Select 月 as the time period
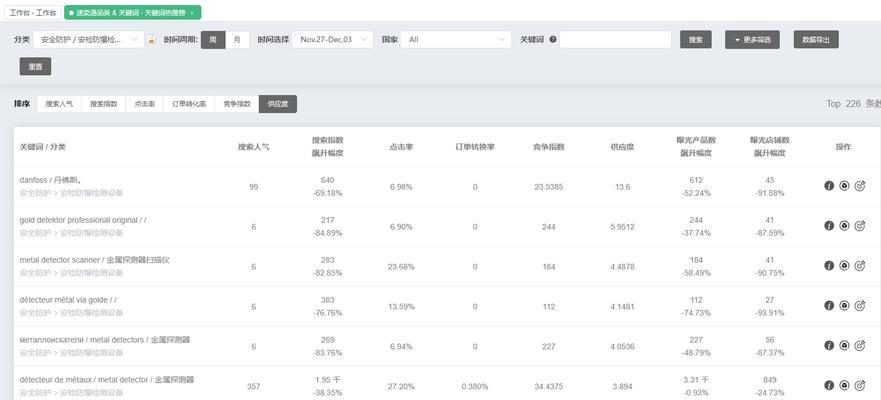 click(x=238, y=39)
